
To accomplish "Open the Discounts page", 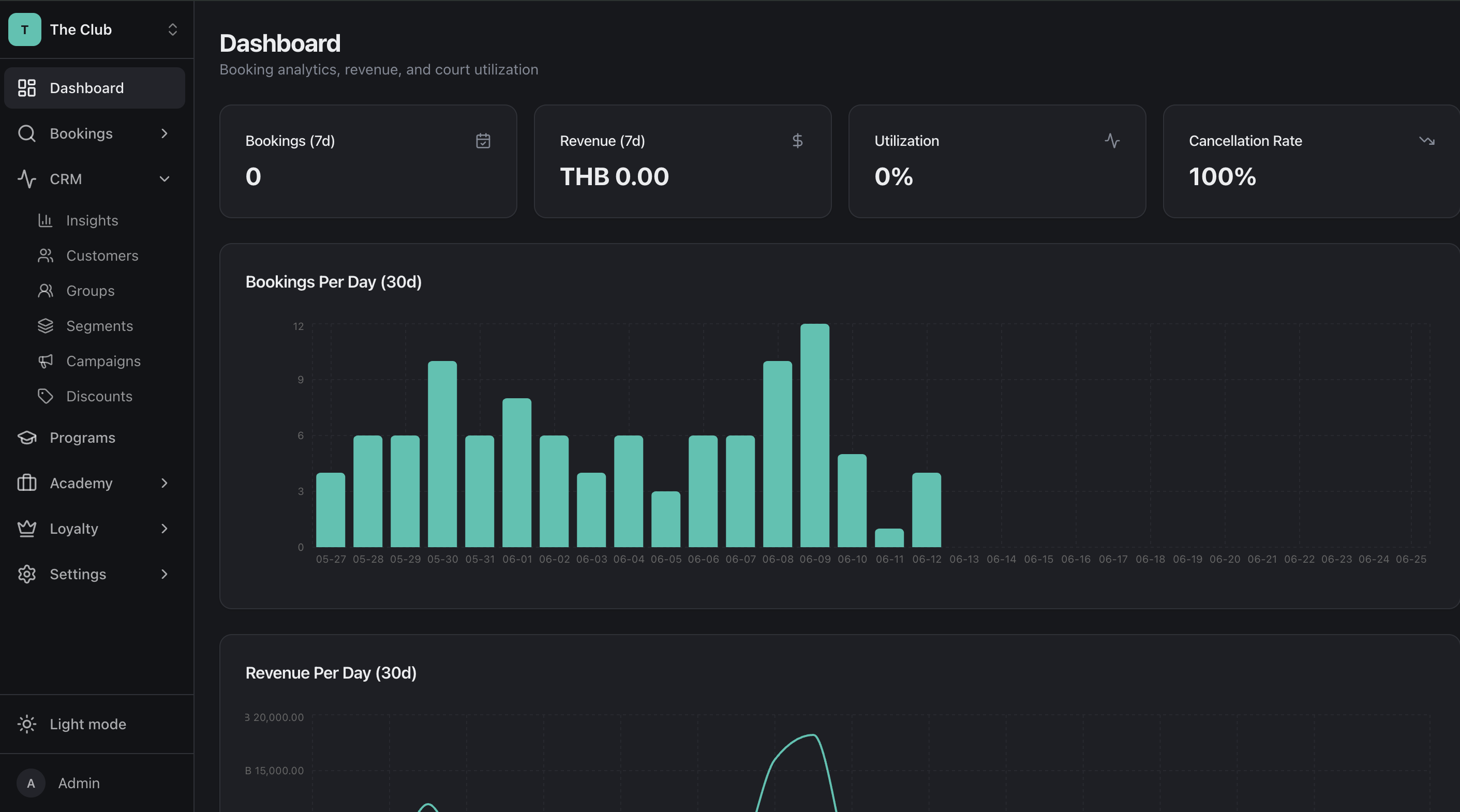I will [x=99, y=396].
